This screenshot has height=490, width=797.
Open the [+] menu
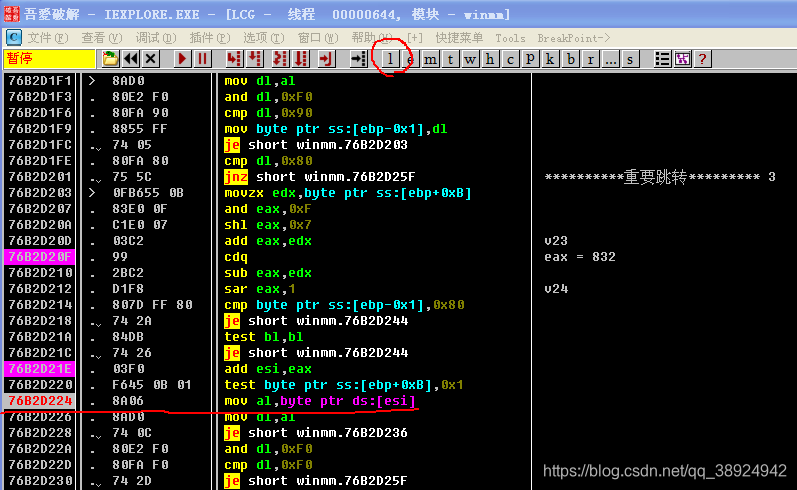click(x=415, y=38)
